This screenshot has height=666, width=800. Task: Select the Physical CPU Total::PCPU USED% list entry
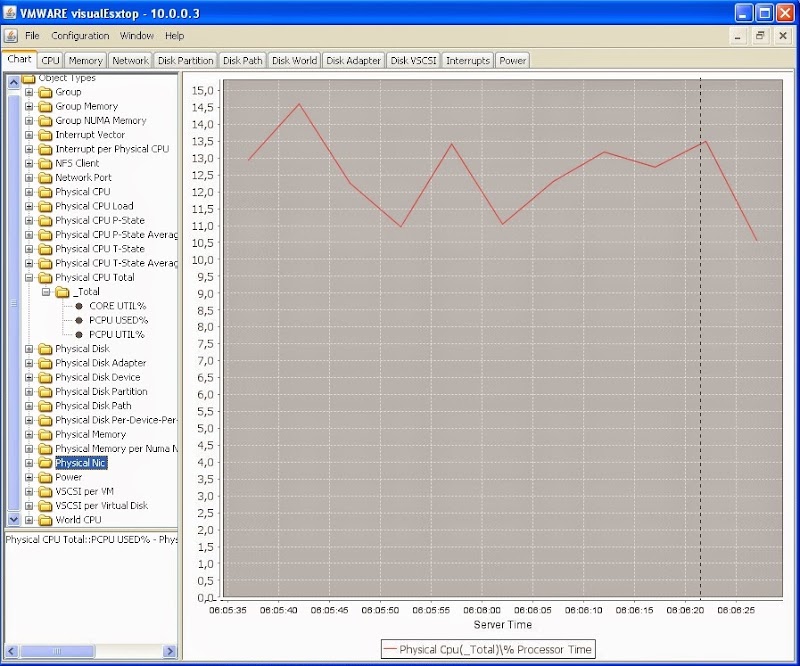coord(91,540)
